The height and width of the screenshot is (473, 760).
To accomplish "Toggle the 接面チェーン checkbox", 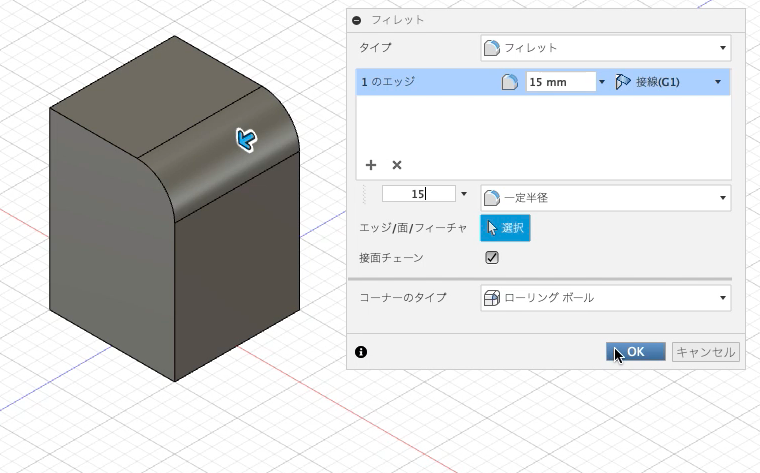I will pyautogui.click(x=492, y=257).
